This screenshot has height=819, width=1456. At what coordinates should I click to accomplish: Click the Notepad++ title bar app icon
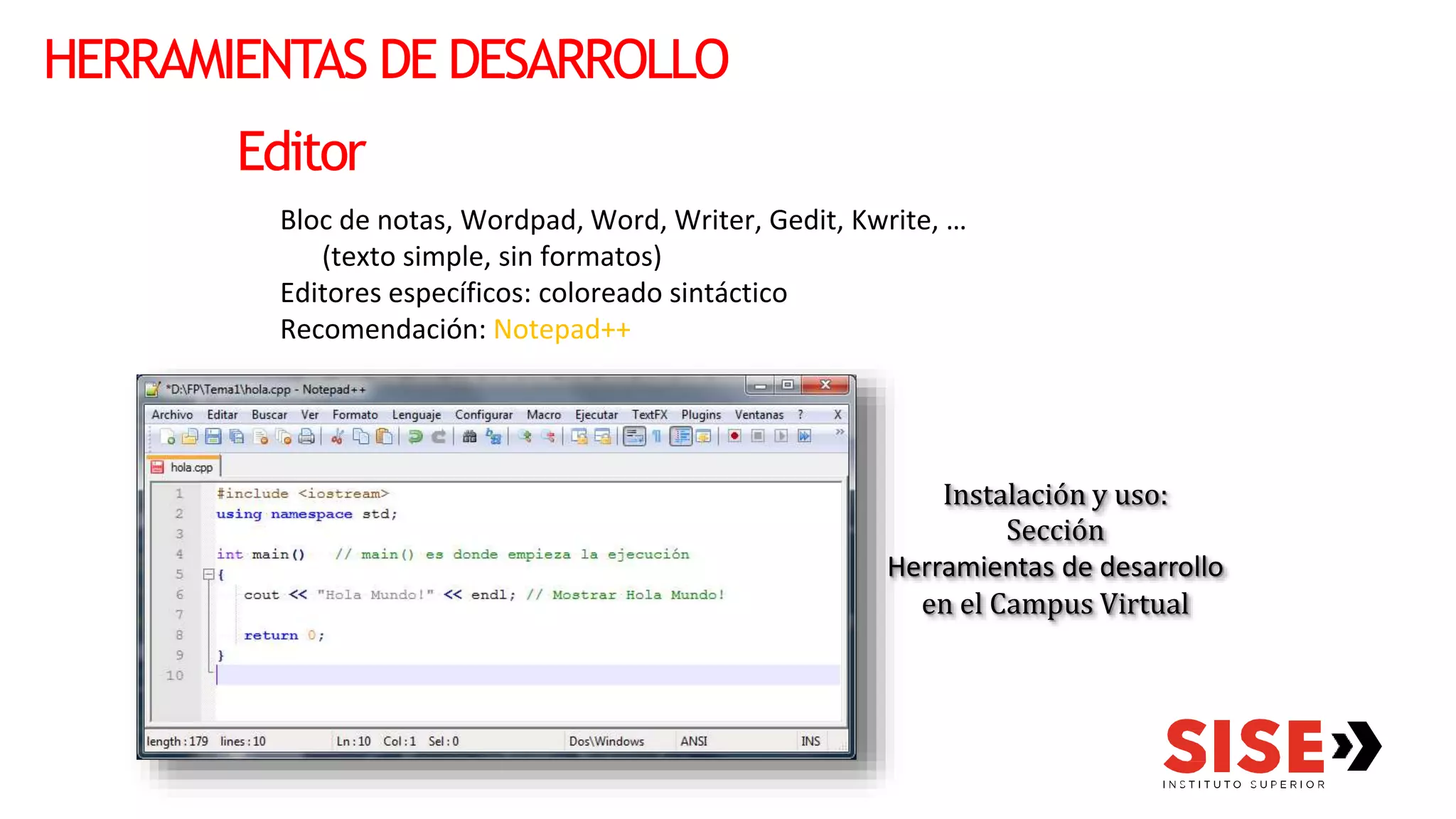tap(153, 389)
